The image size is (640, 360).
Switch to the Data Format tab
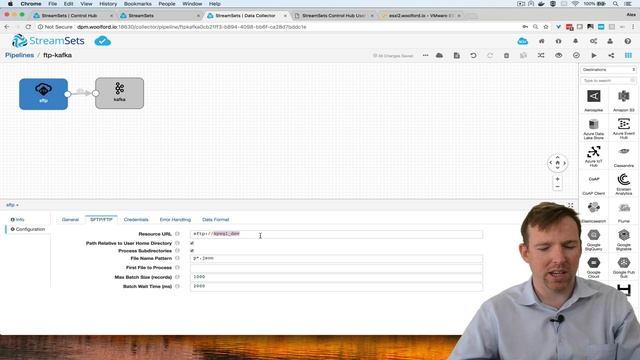pos(216,220)
